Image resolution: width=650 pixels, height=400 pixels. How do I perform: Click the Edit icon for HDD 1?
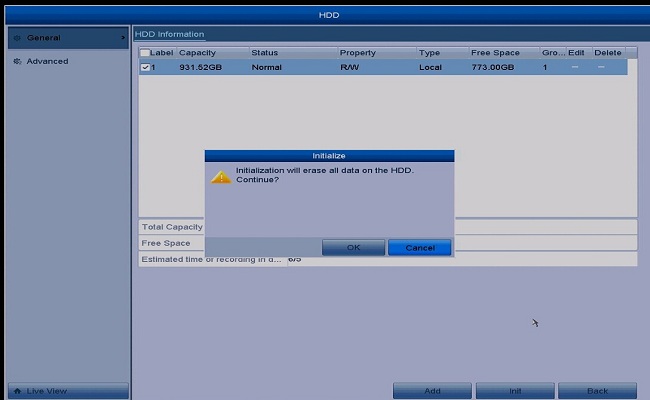[x=575, y=67]
